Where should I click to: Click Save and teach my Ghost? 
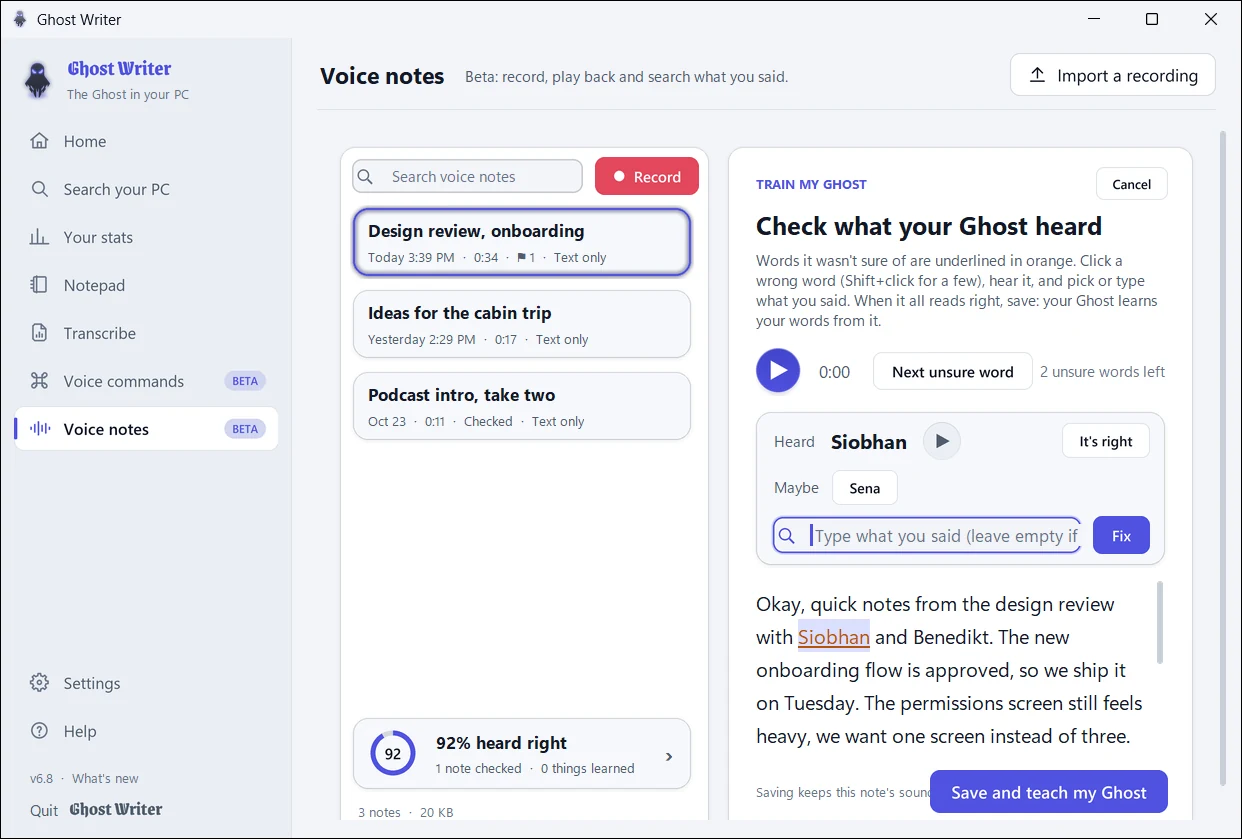(1048, 792)
